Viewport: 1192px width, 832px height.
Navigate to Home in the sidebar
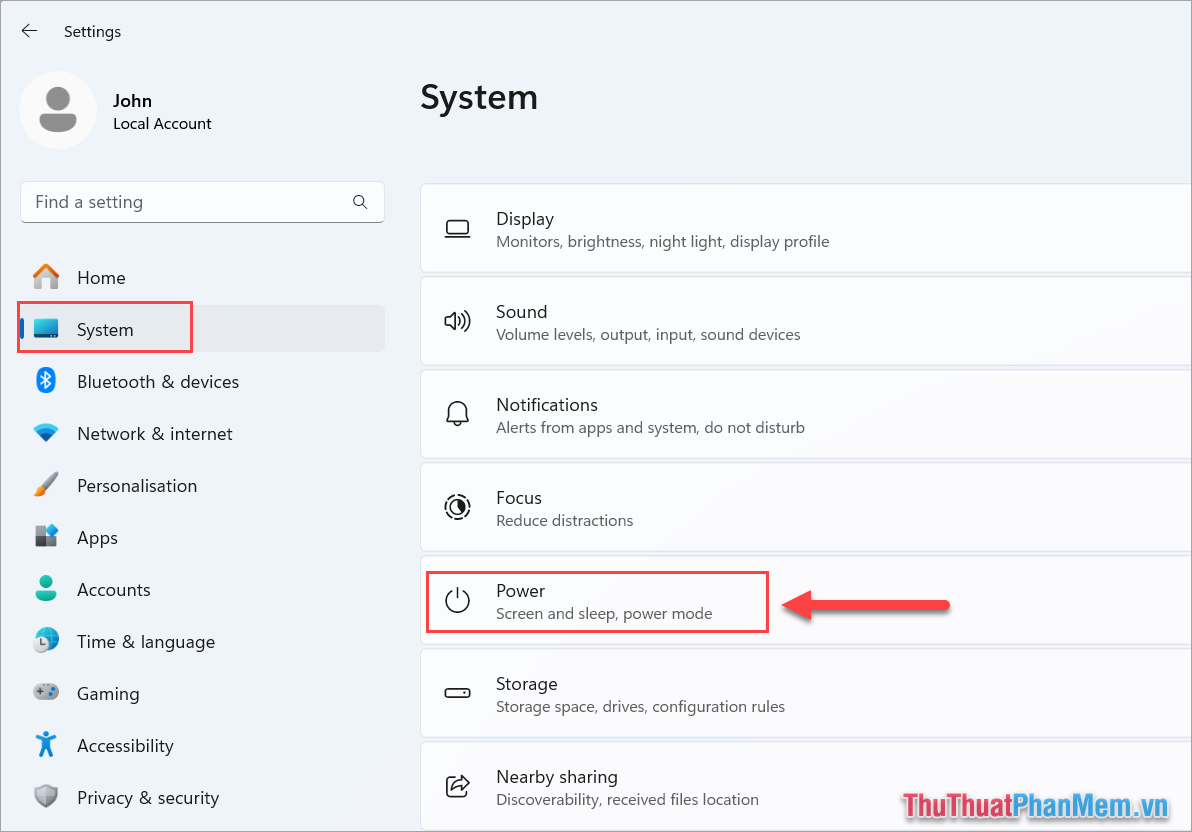click(x=100, y=277)
